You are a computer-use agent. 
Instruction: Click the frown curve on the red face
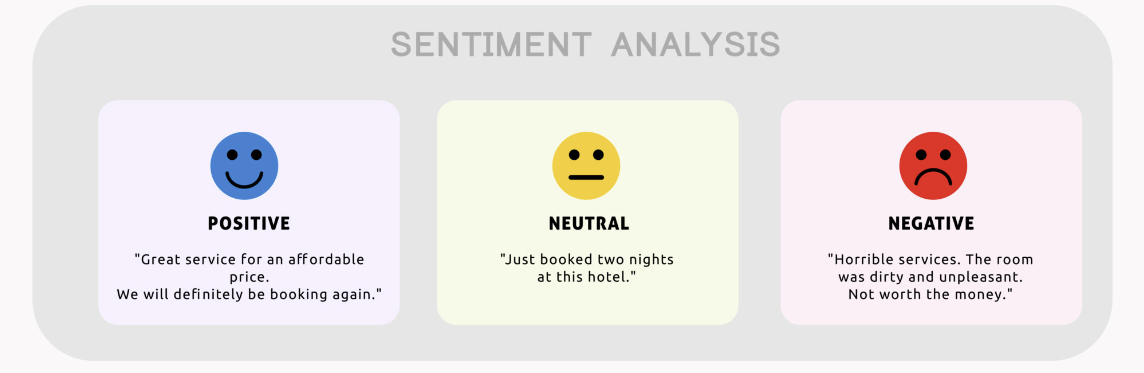pos(933,177)
